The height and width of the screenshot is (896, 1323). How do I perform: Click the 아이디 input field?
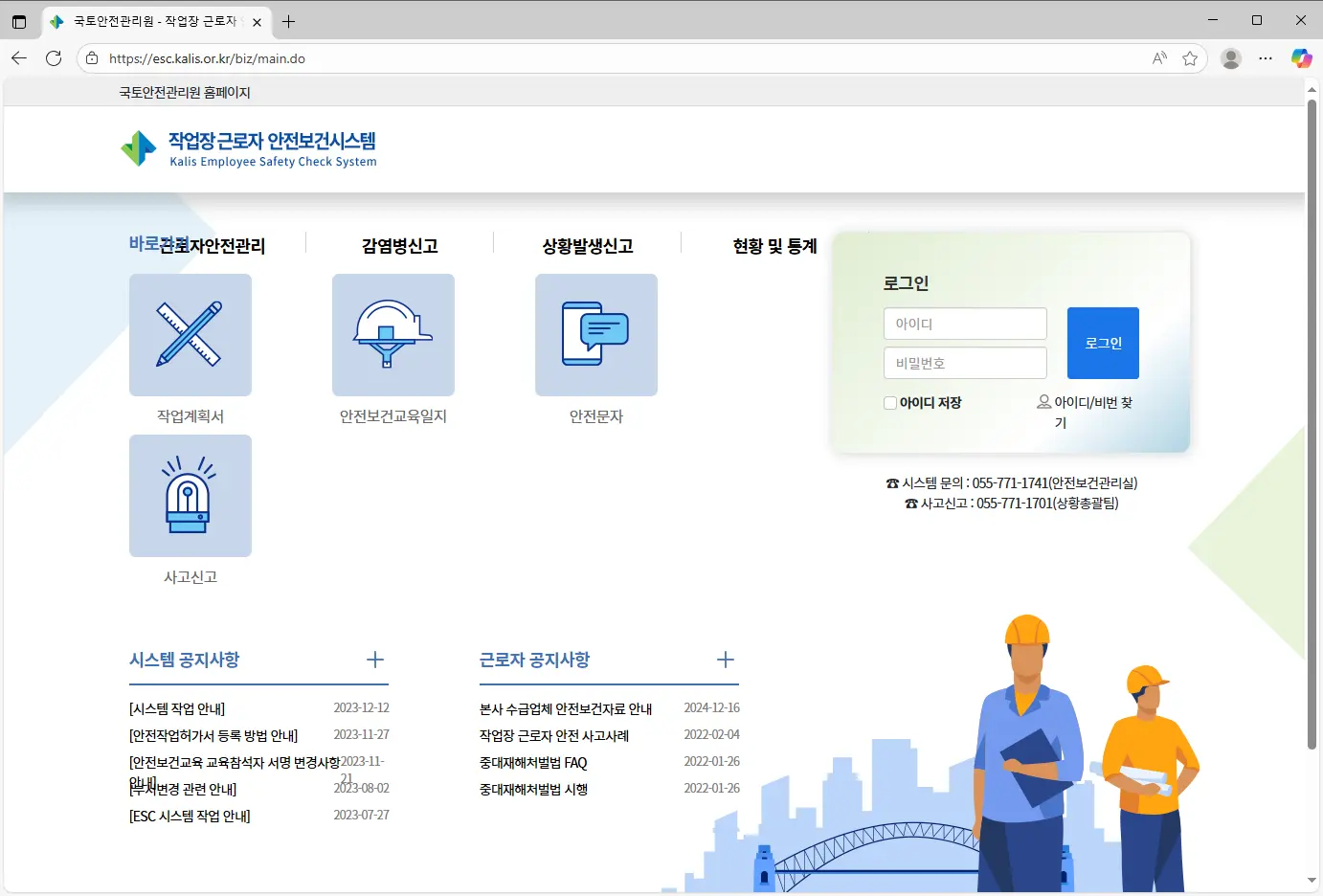pos(965,324)
